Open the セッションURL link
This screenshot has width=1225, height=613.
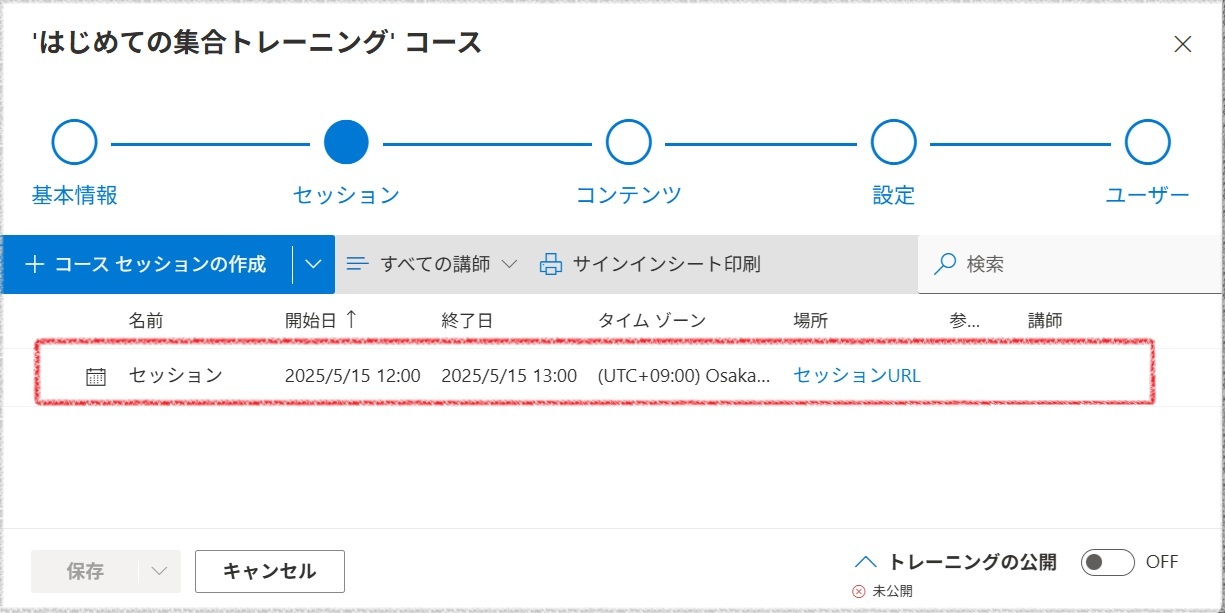click(857, 376)
